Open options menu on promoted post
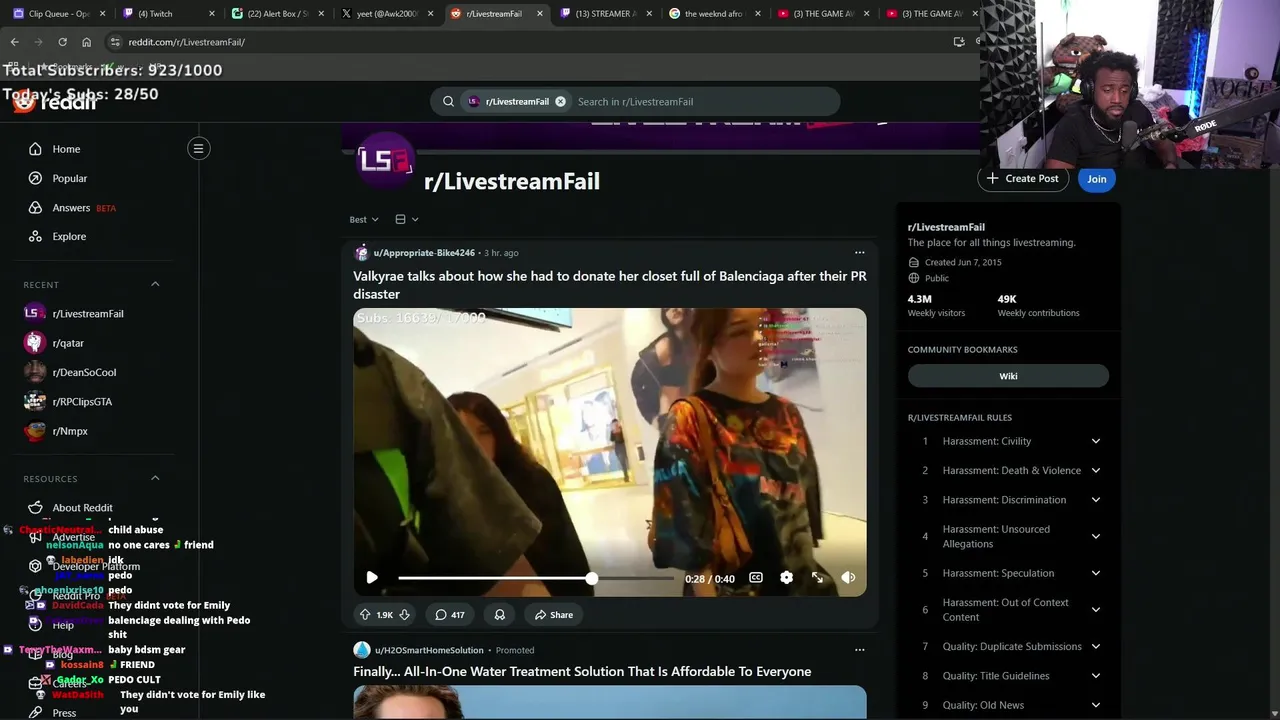 (859, 650)
